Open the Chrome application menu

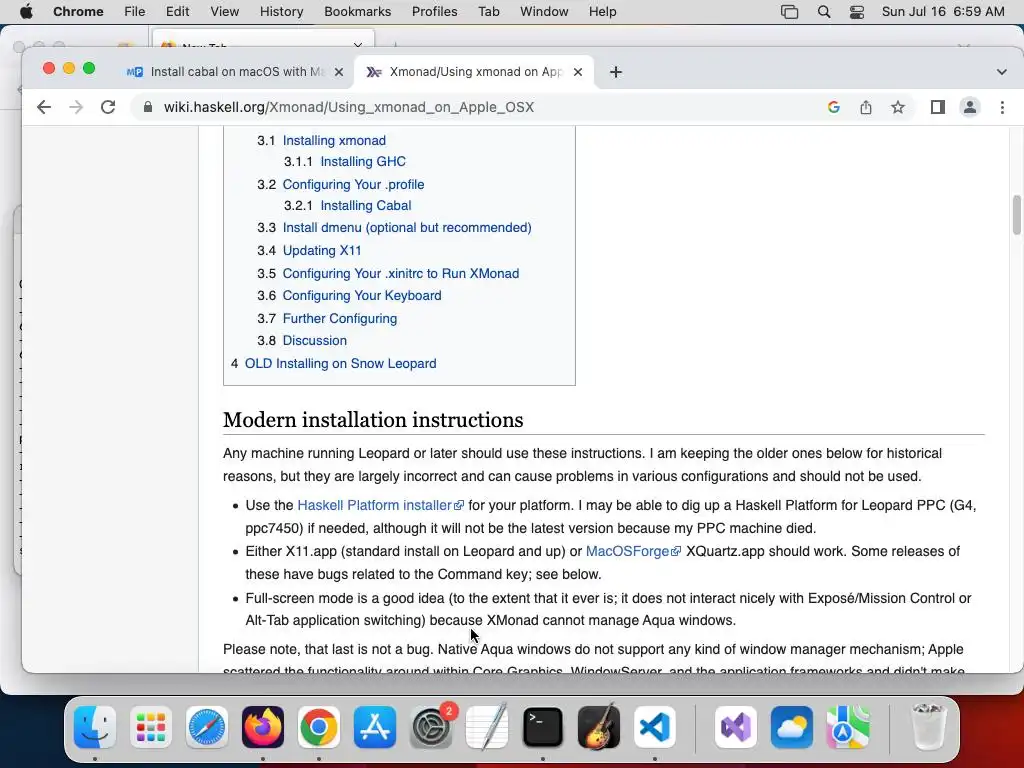(x=78, y=12)
